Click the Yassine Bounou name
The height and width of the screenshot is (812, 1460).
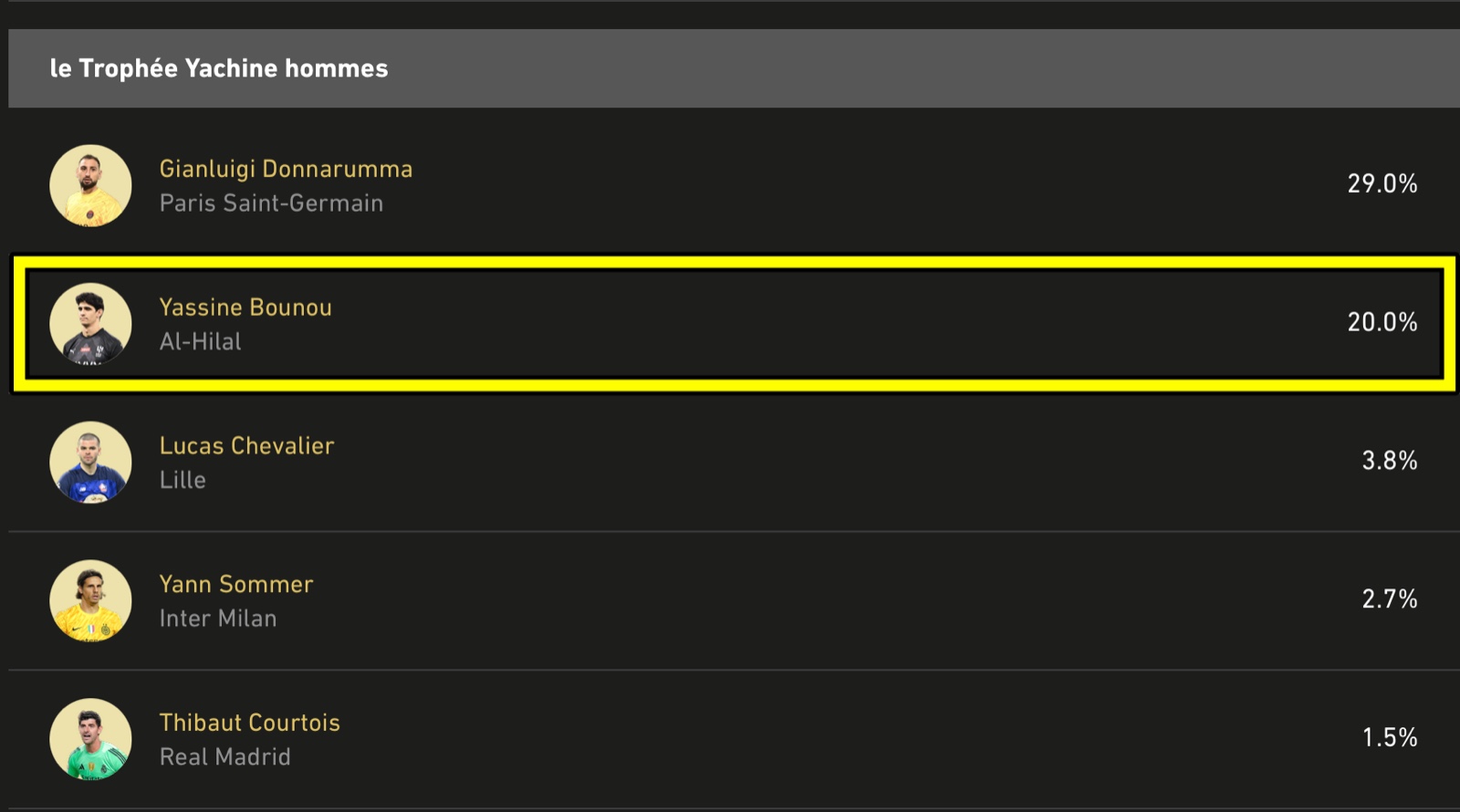pos(245,307)
